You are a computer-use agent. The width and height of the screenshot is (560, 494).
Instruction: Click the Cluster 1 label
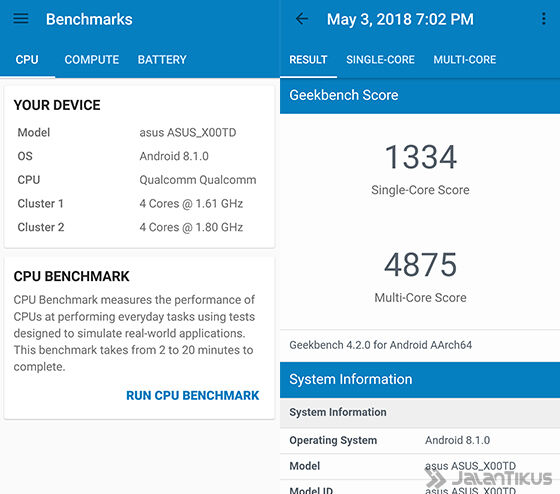pyautogui.click(x=40, y=204)
